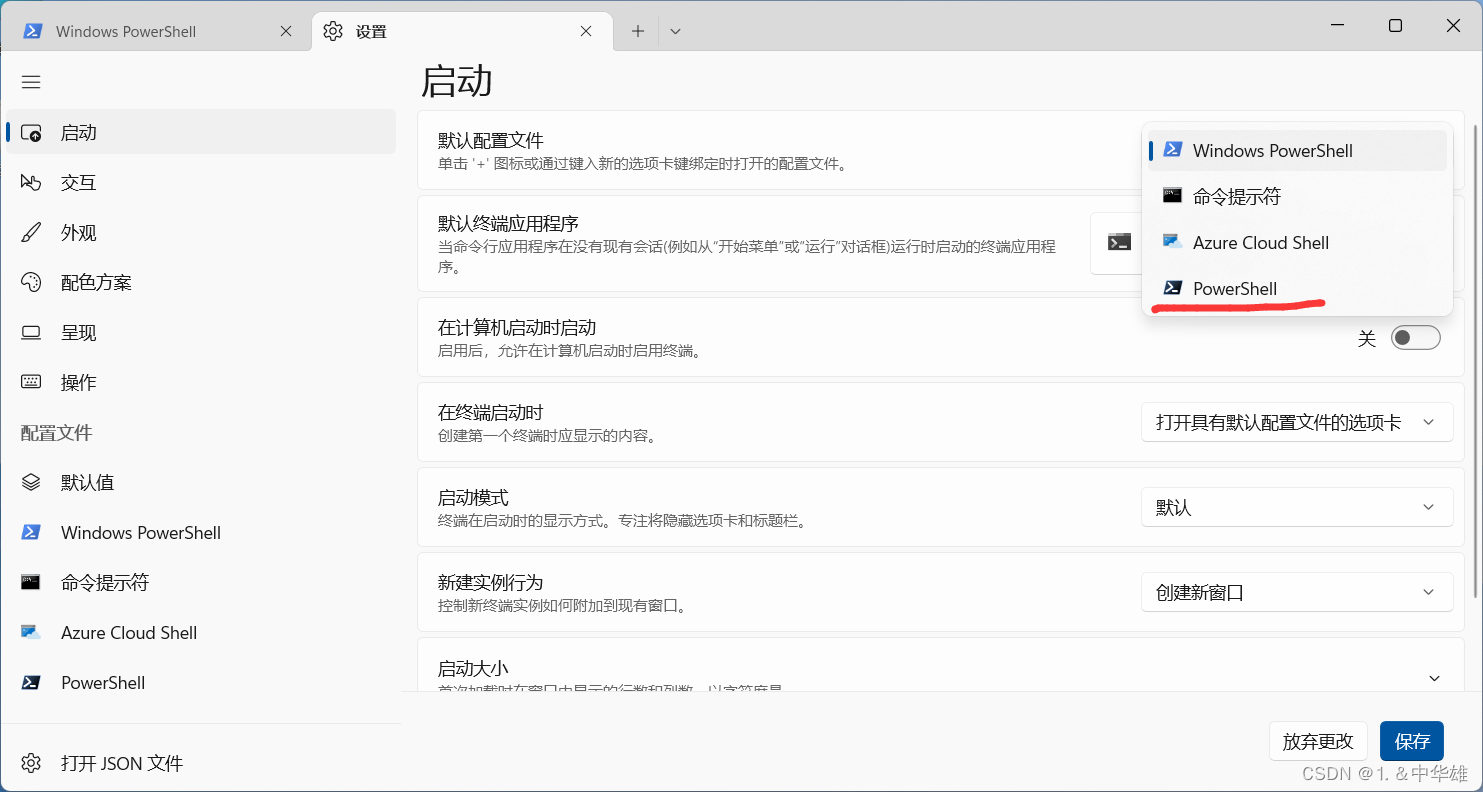Choose Azure Cloud Shell in dropdown list

[x=1297, y=242]
